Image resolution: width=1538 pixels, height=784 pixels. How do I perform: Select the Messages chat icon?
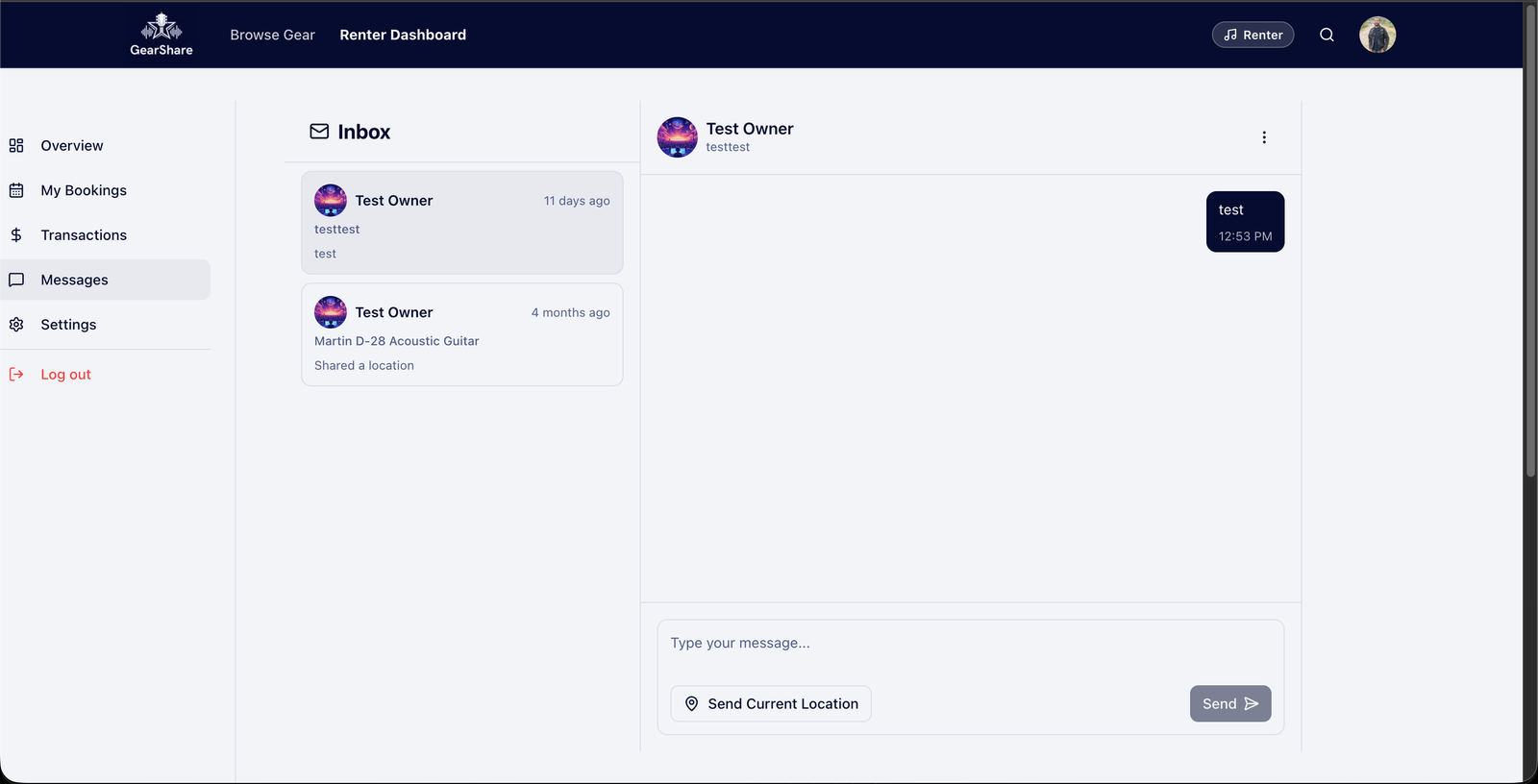pos(16,280)
